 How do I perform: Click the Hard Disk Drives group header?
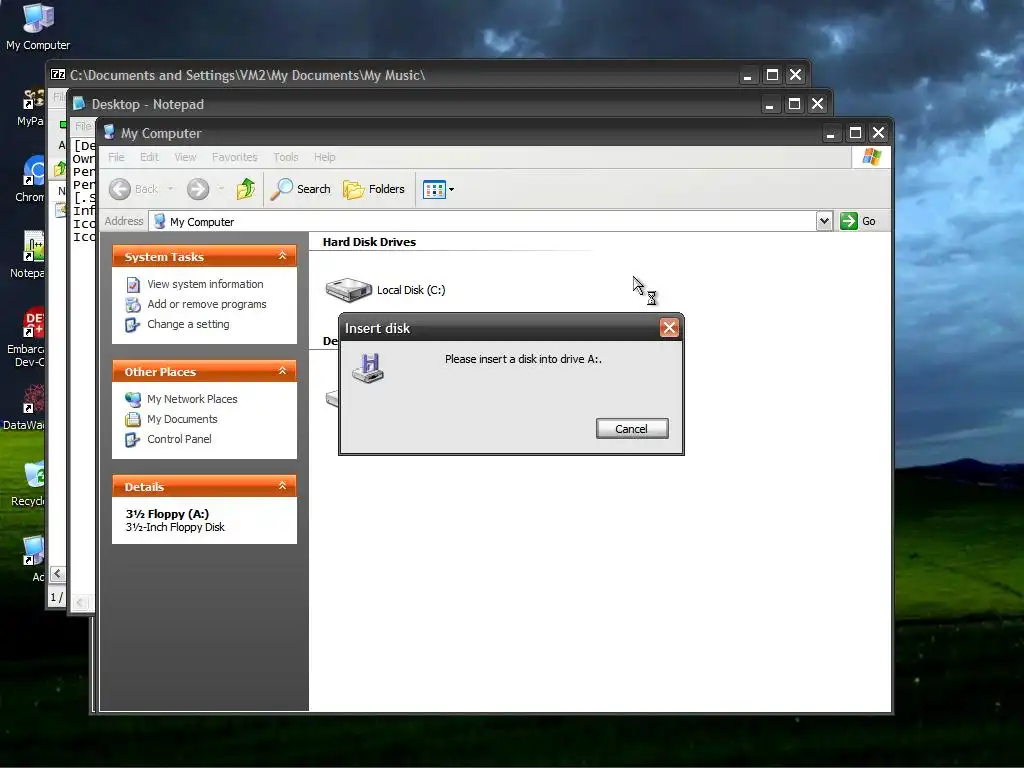click(369, 242)
